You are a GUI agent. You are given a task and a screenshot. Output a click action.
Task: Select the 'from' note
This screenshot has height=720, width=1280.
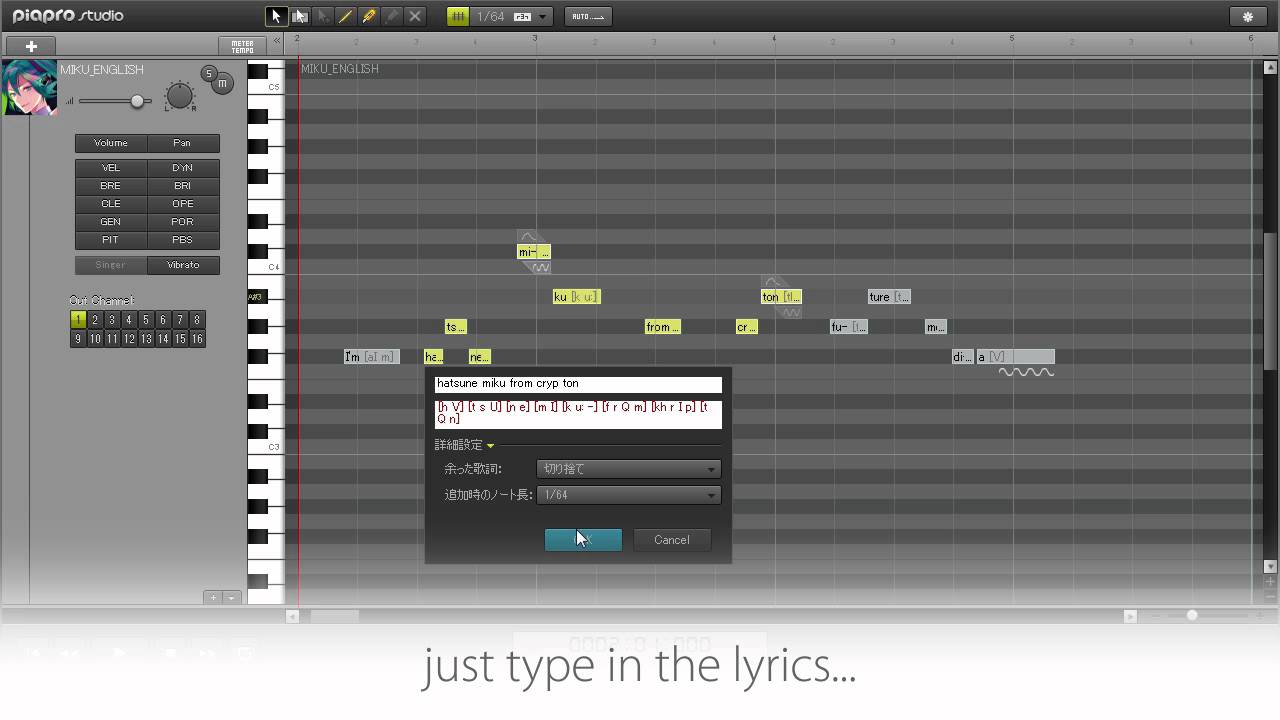tap(663, 327)
